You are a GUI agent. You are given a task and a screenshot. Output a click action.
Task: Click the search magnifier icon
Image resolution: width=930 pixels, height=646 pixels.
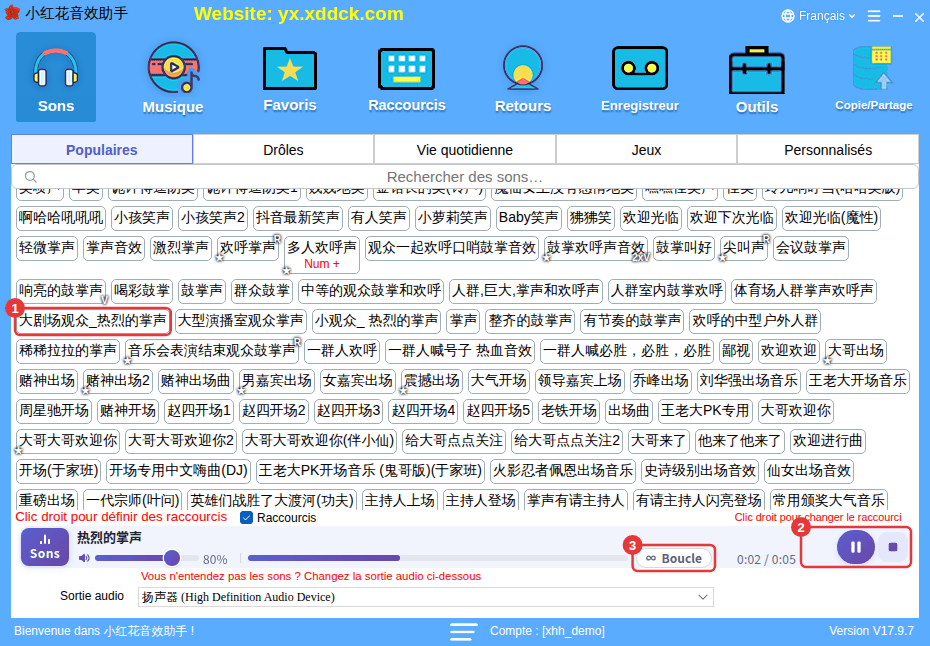(31, 177)
